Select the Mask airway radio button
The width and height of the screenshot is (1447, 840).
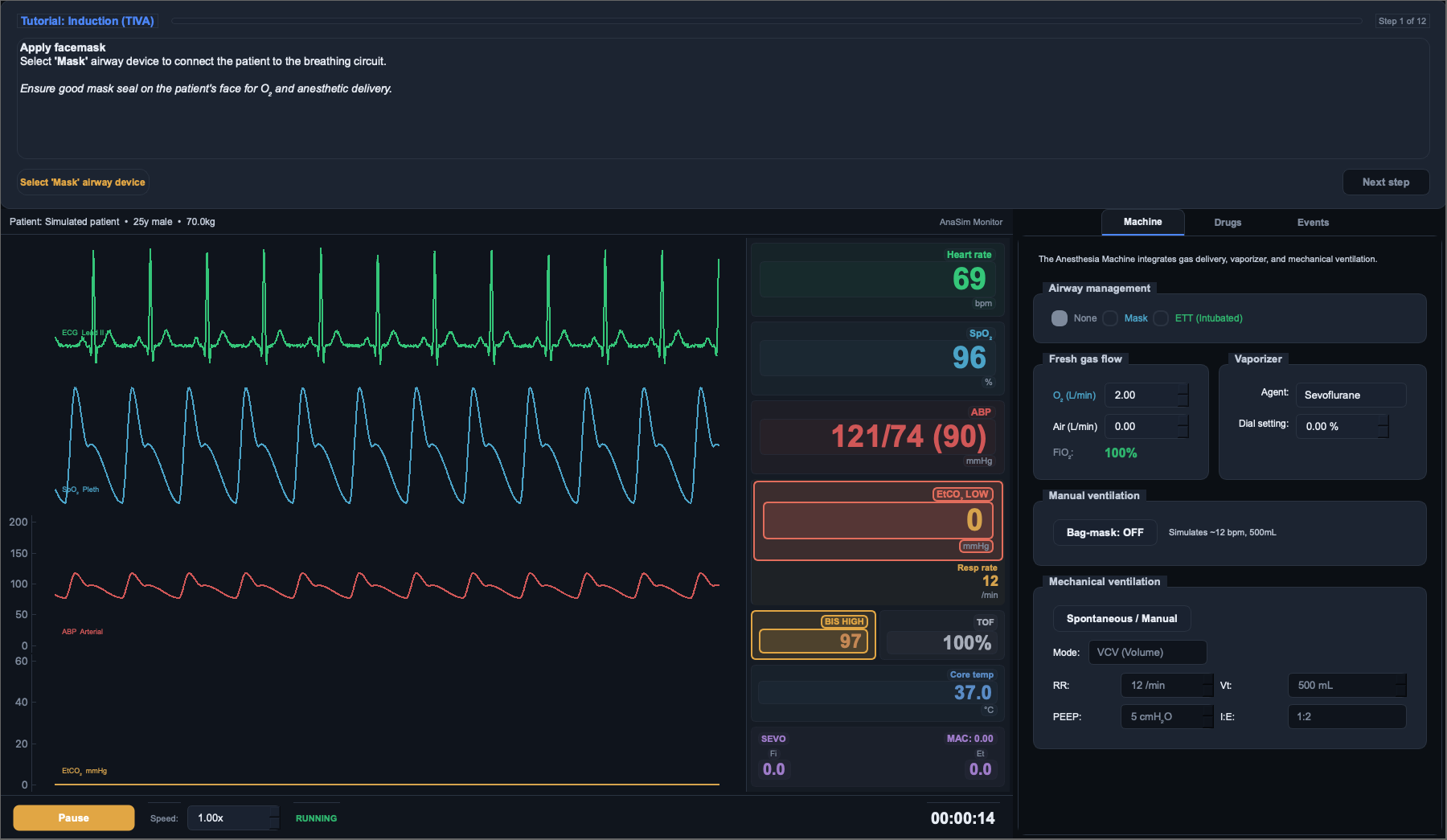click(1110, 318)
